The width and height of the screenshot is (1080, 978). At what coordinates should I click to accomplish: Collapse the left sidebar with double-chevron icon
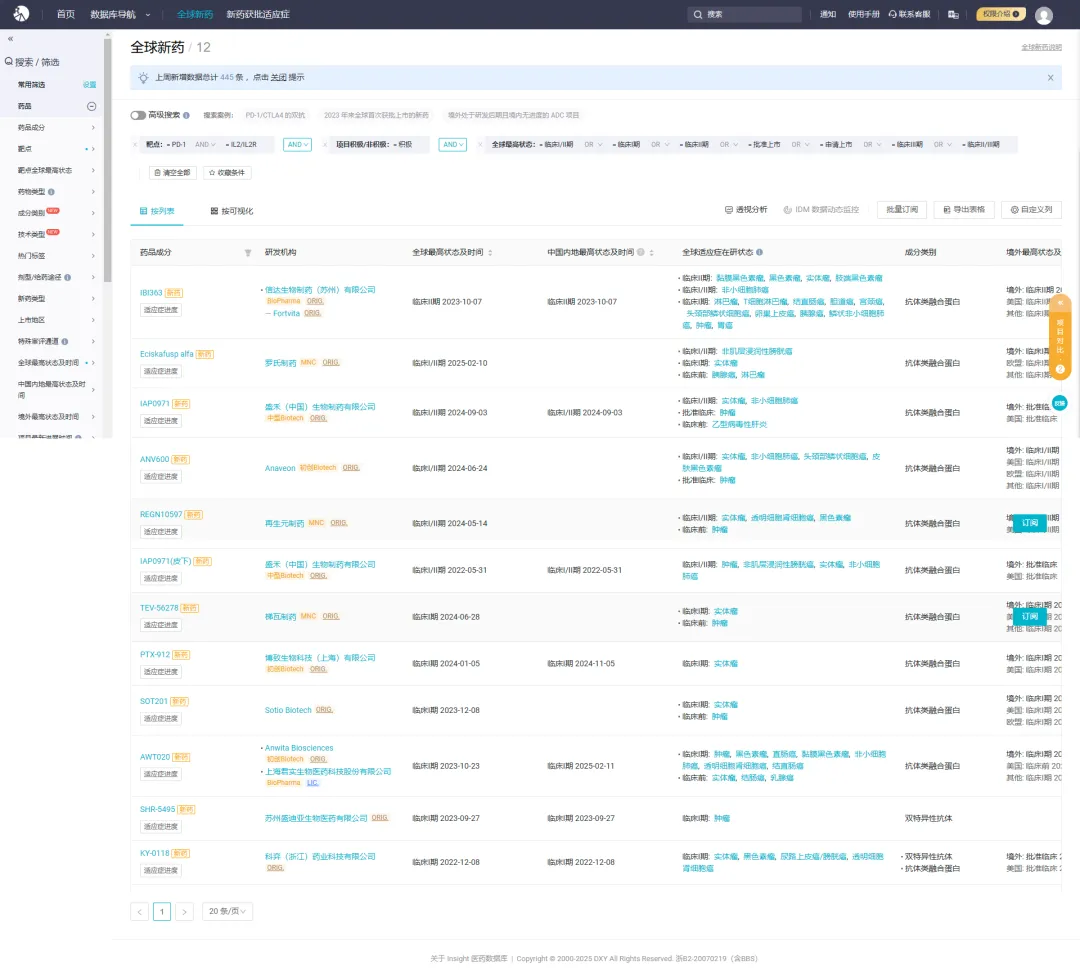coord(11,38)
